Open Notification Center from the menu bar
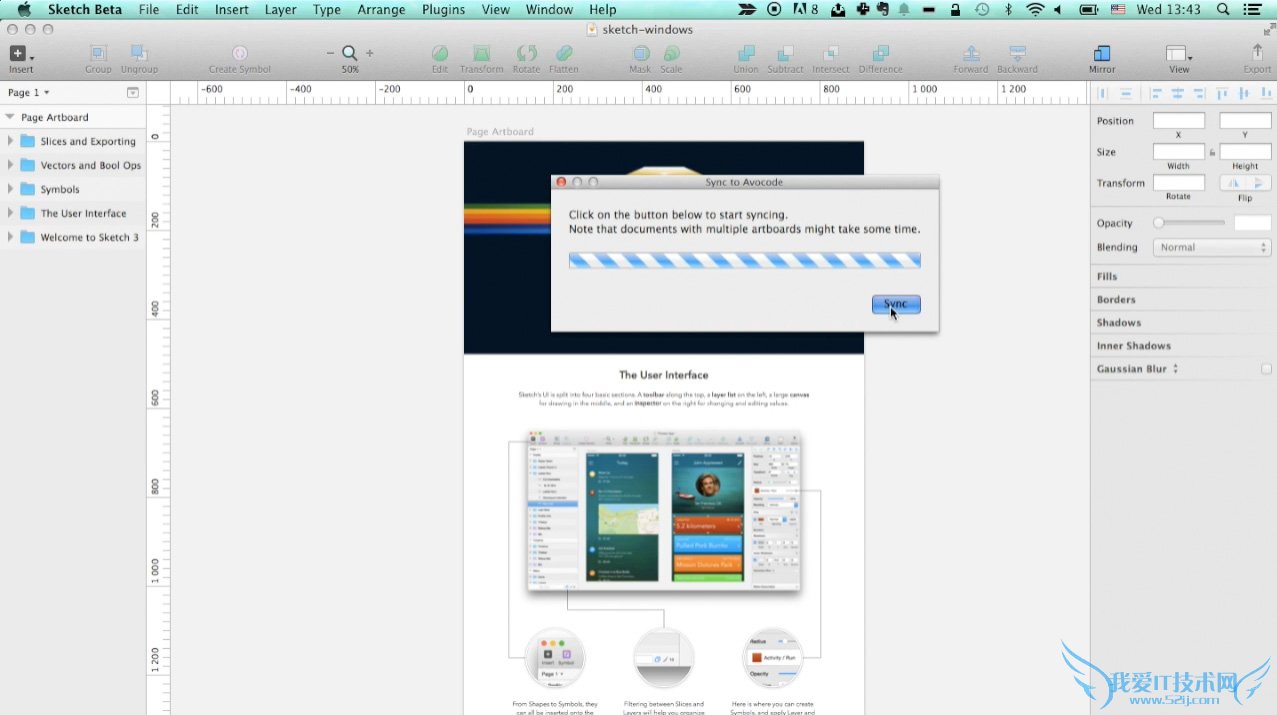This screenshot has width=1277, height=715. point(1252,10)
